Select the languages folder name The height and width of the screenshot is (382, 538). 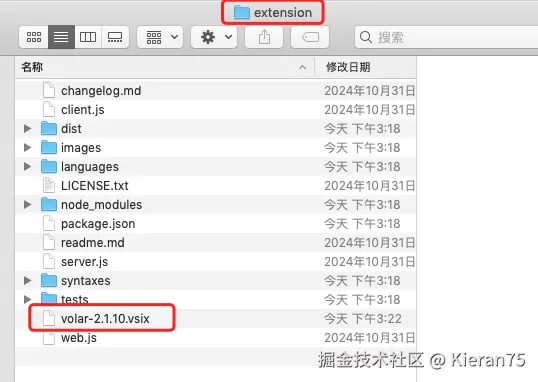pos(90,167)
